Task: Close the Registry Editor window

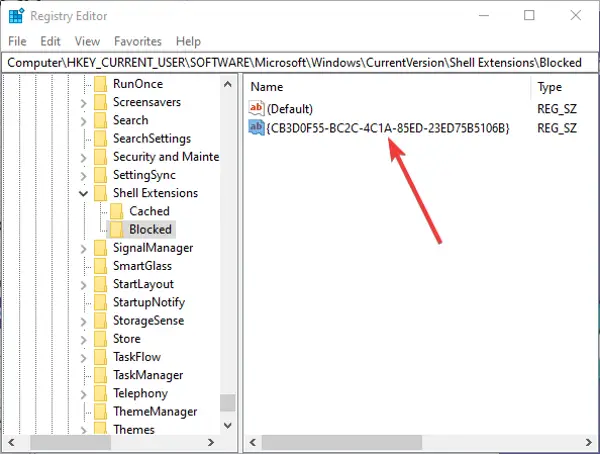Action: pyautogui.click(x=576, y=15)
